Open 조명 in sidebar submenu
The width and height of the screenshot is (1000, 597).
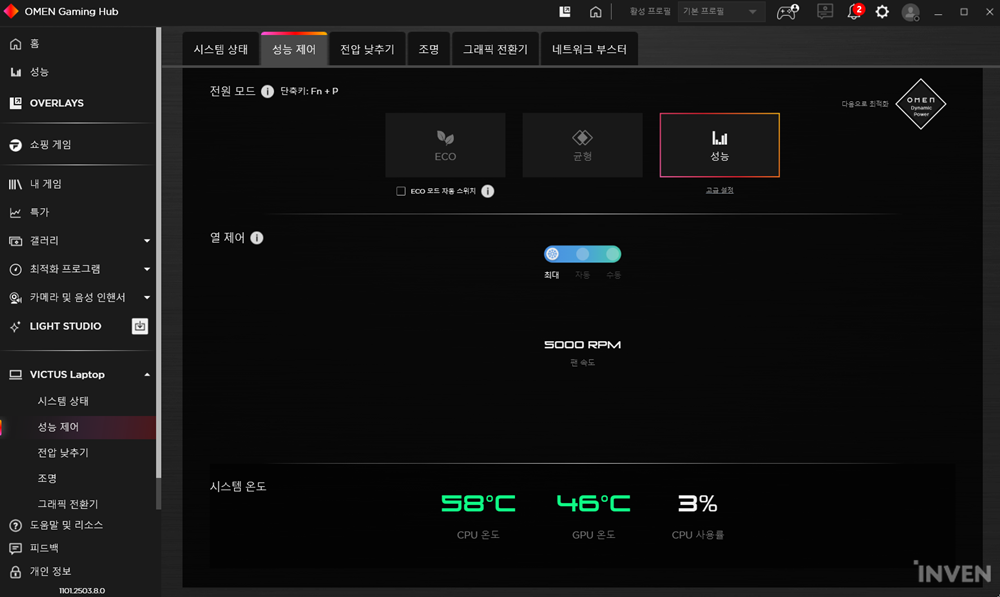point(47,478)
